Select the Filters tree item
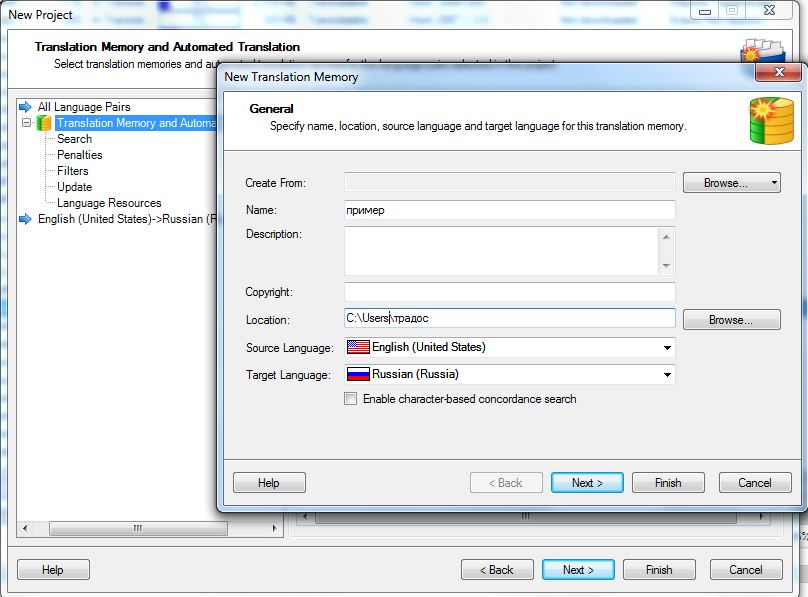 pyautogui.click(x=73, y=171)
